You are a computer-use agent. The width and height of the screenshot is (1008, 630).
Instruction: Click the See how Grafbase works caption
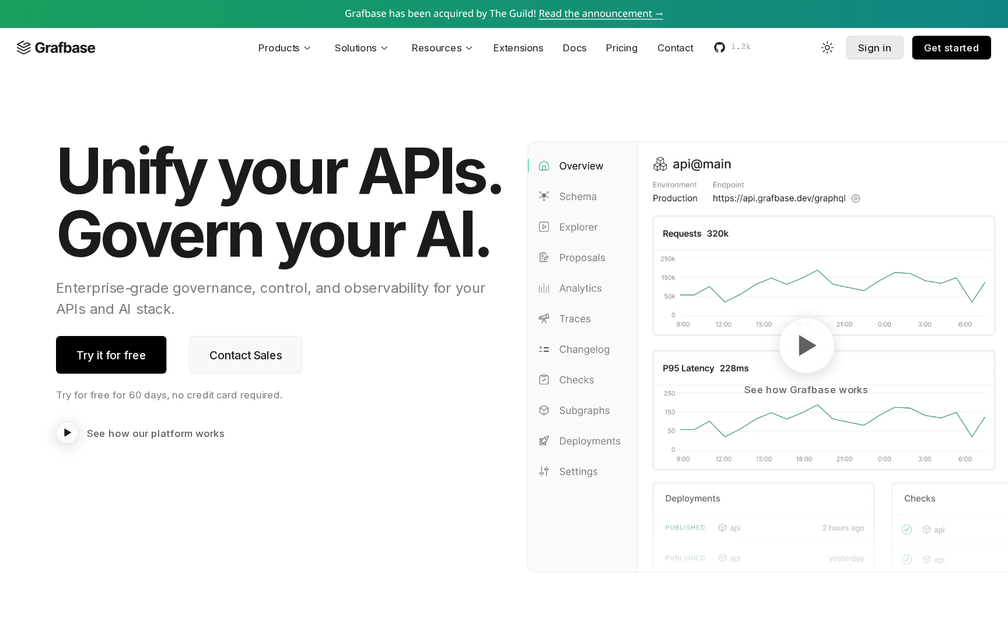pos(806,390)
